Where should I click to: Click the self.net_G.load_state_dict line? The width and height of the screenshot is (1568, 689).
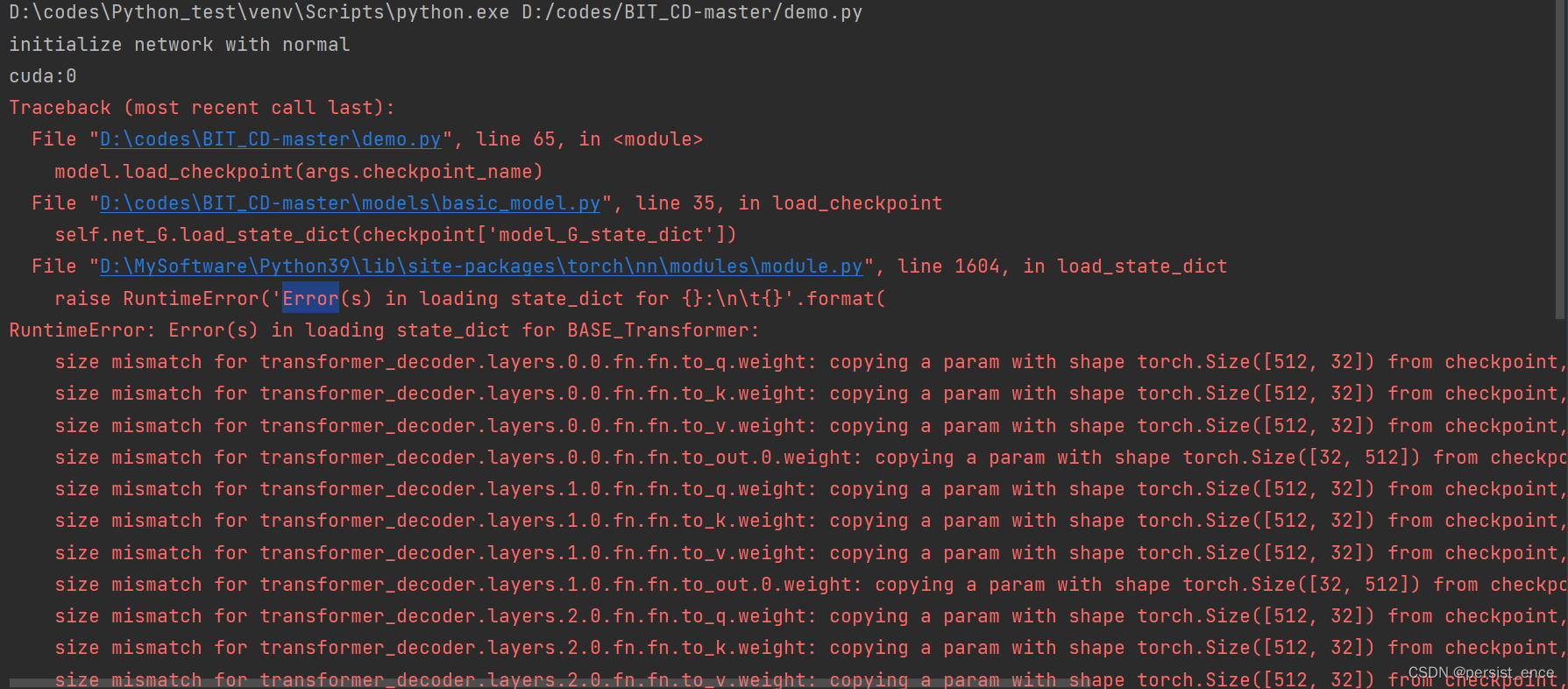click(x=395, y=235)
